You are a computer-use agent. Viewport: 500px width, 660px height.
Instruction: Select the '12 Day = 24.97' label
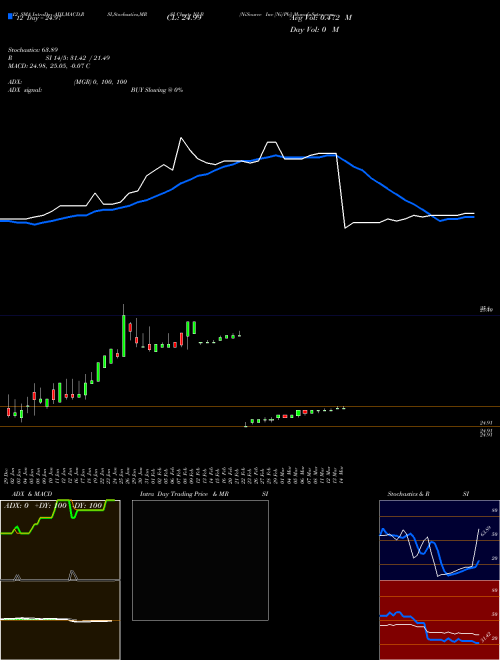point(39,18)
